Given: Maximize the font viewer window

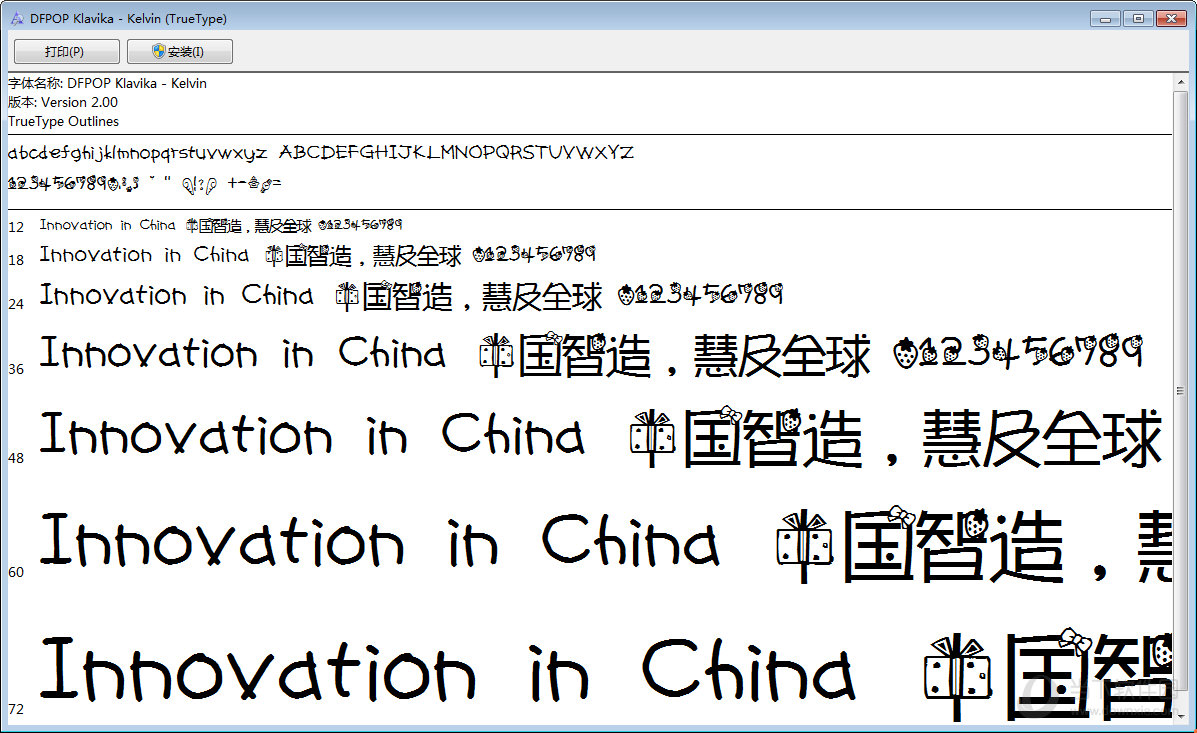Looking at the screenshot, I should [1137, 18].
